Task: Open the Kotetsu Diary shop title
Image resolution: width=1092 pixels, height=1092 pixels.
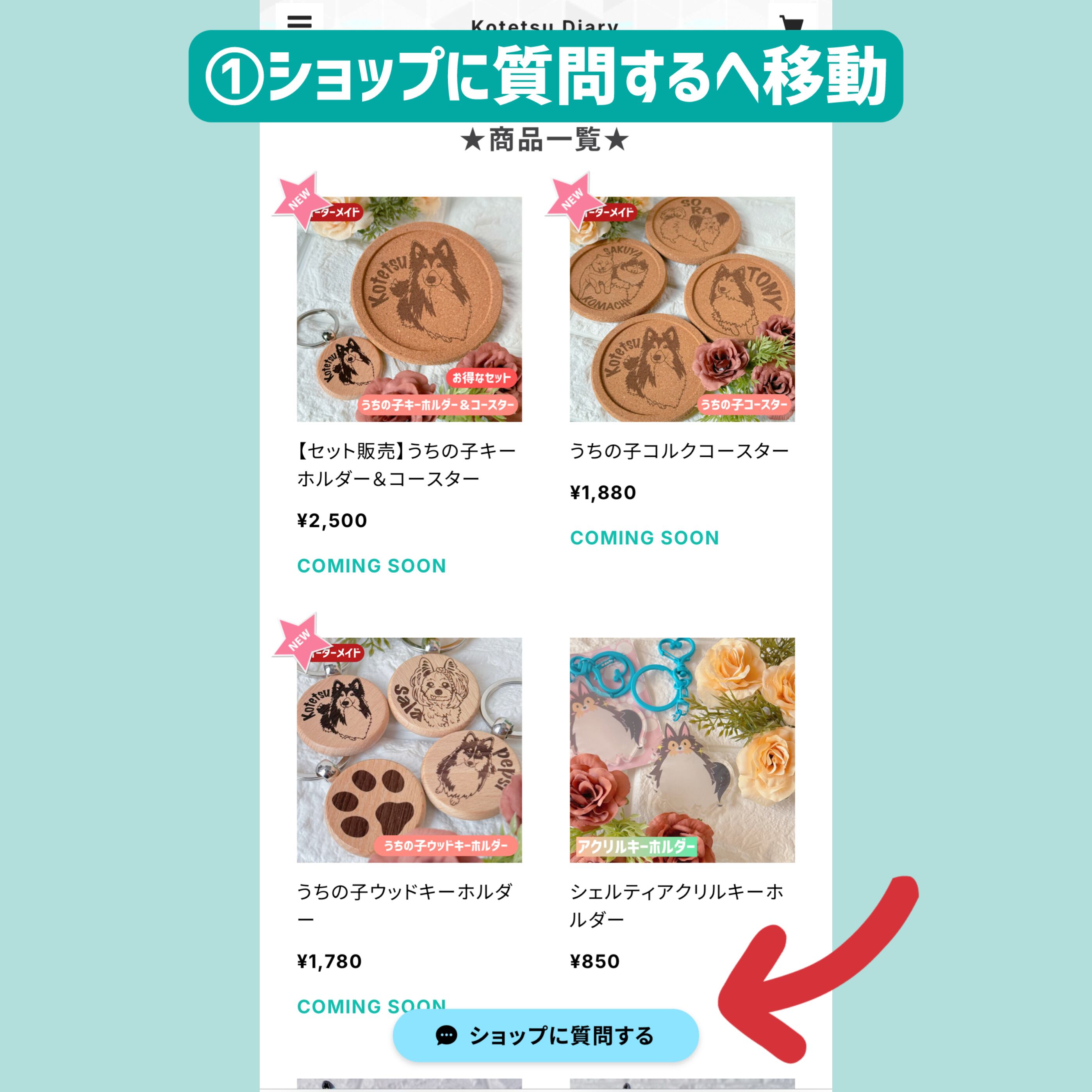Action: 545,25
